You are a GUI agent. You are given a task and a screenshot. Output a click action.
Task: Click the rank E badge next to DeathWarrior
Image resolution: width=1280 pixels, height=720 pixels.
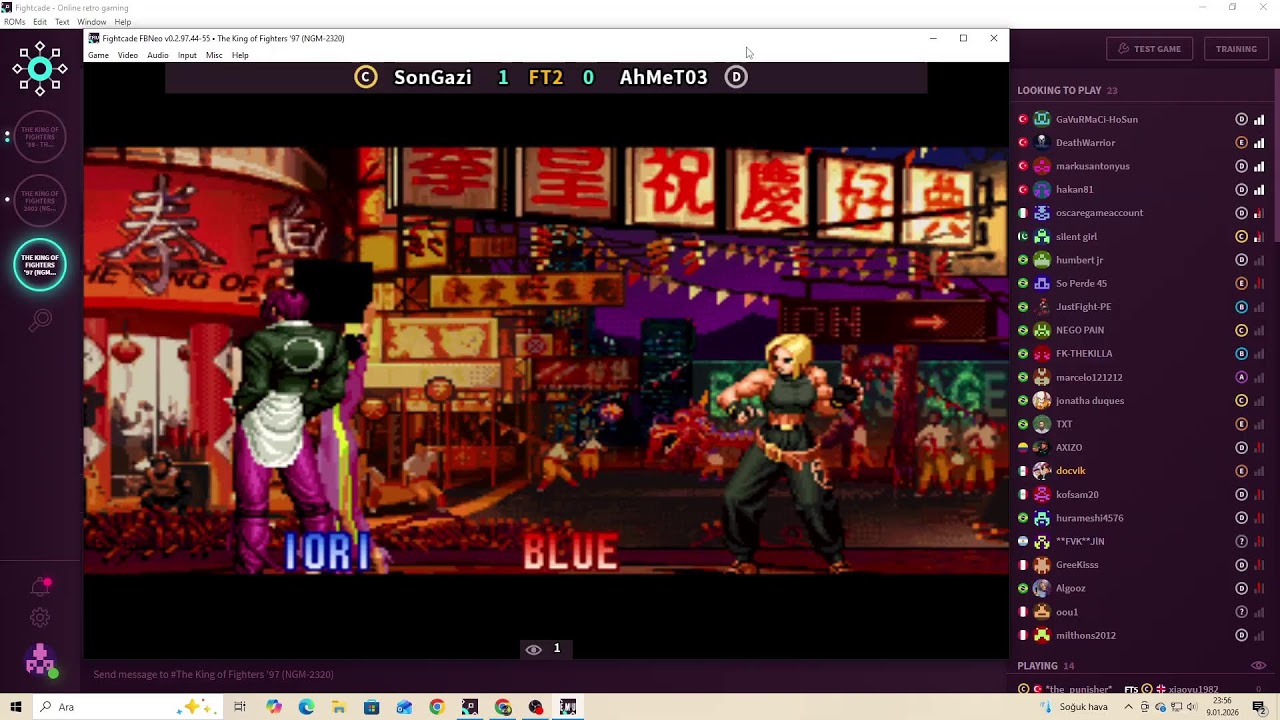(1241, 143)
